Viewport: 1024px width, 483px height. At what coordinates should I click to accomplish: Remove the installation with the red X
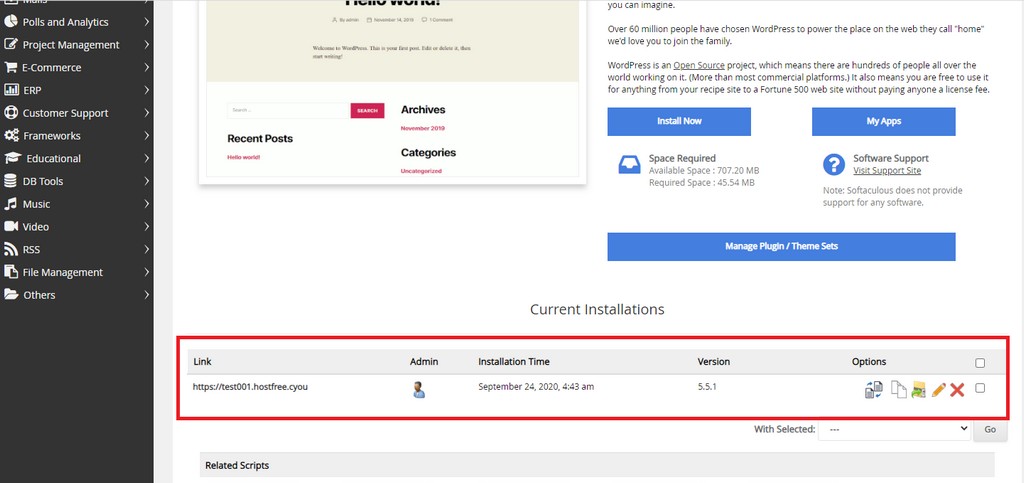(x=957, y=390)
